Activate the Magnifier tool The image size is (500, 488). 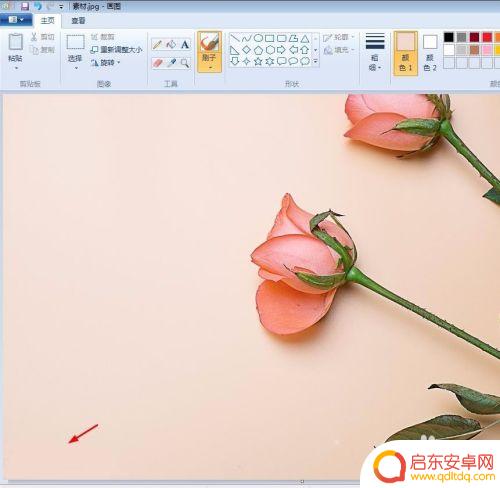pos(185,63)
